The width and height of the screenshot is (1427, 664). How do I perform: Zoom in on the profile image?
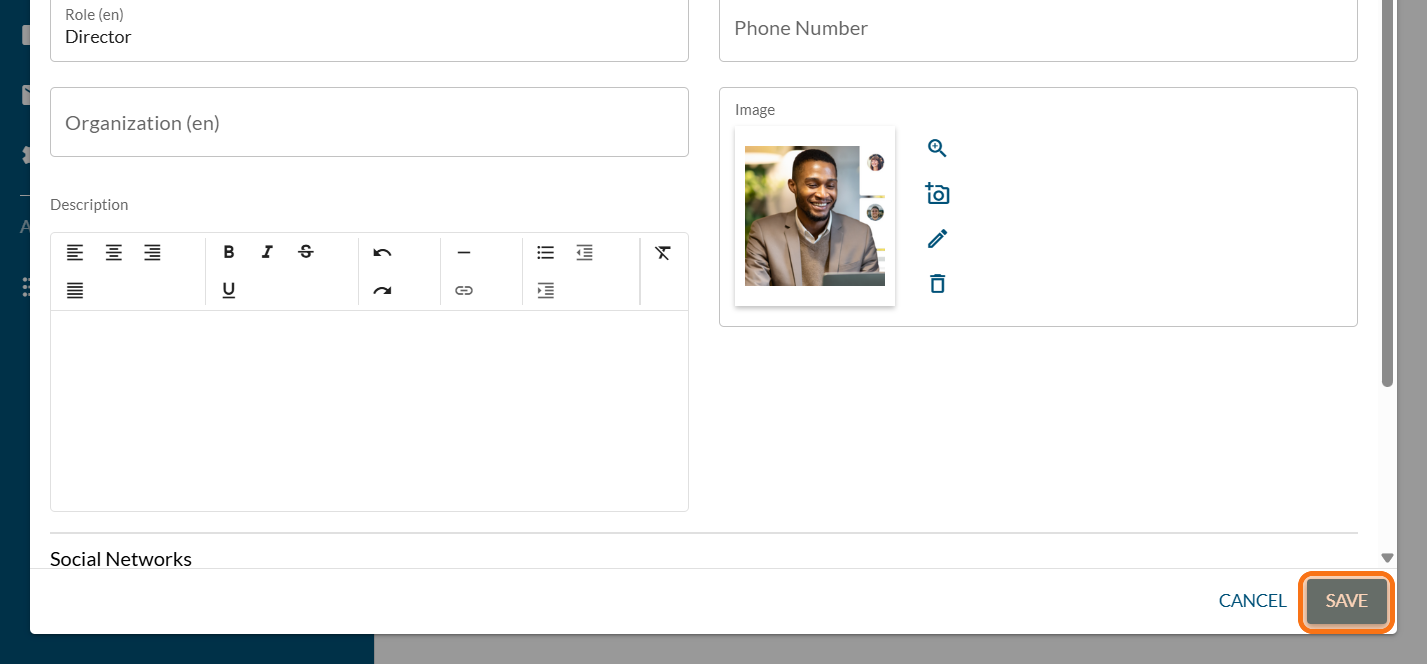click(x=937, y=149)
